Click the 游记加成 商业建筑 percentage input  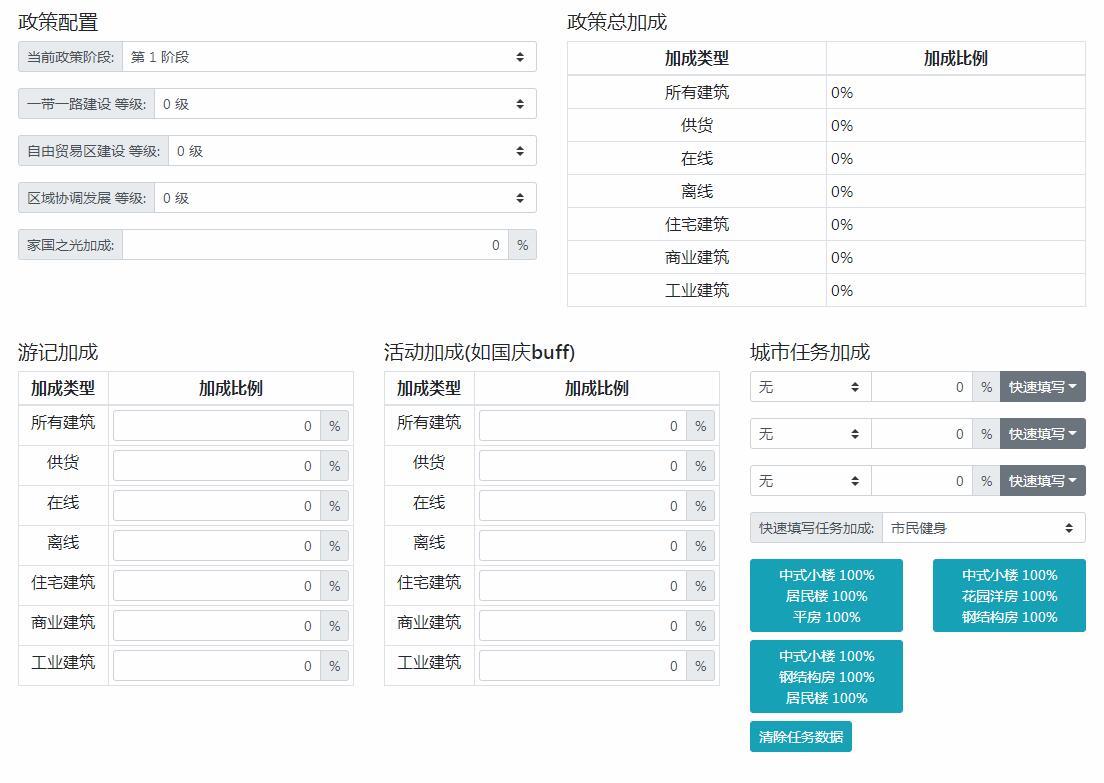(x=217, y=626)
